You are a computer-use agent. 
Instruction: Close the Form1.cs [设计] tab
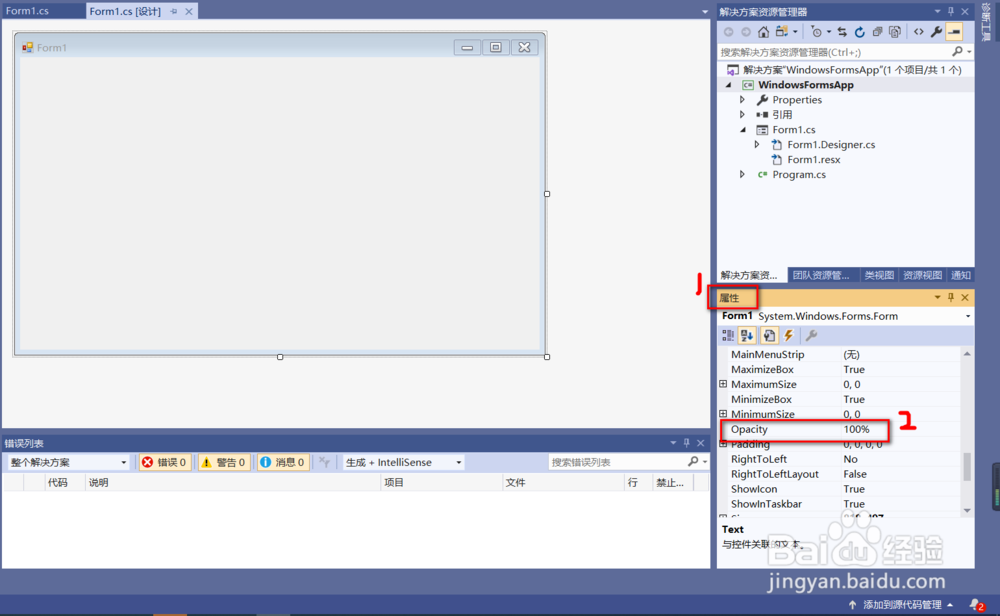tap(189, 11)
